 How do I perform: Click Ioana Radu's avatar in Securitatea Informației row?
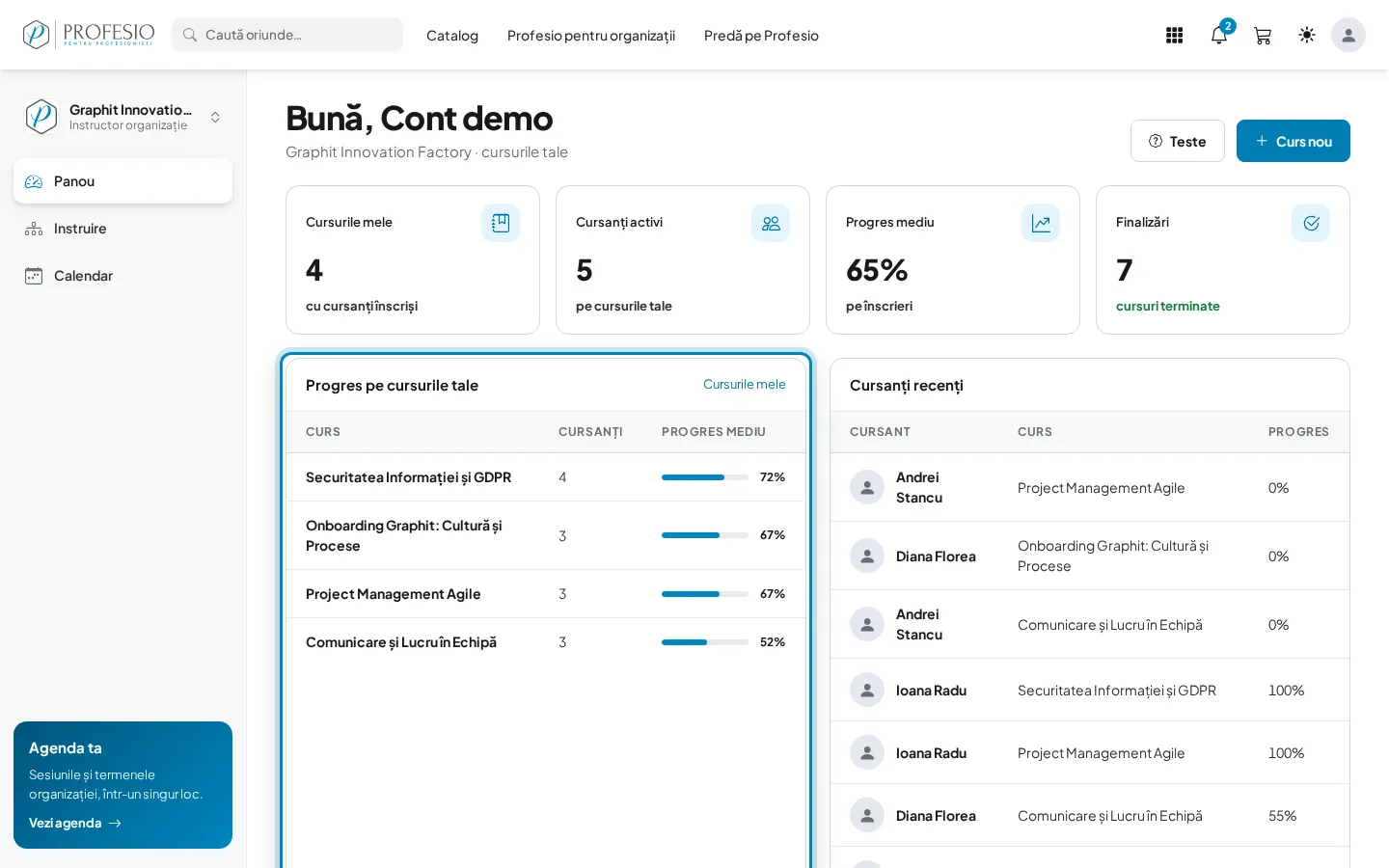click(x=867, y=690)
